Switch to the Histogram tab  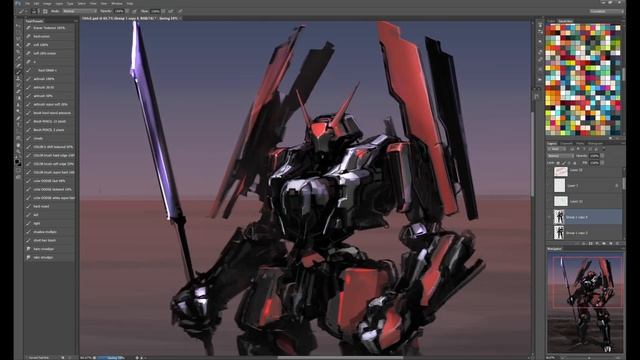[x=595, y=143]
